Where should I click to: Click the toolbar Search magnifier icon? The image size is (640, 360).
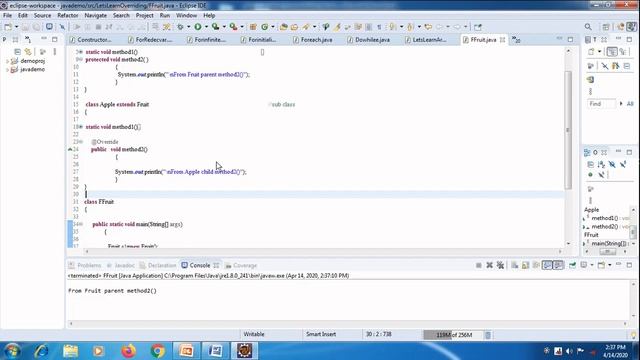588,27
